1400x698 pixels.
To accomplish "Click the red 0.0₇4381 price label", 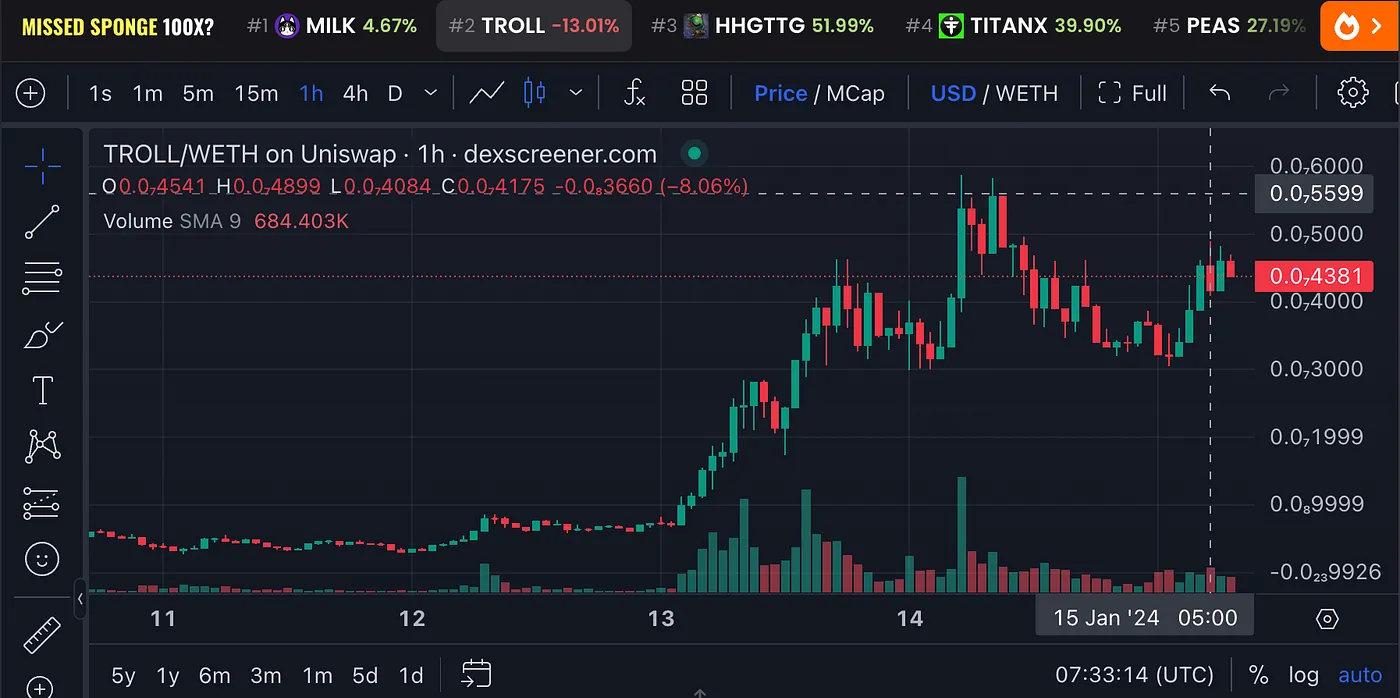I will point(1314,276).
